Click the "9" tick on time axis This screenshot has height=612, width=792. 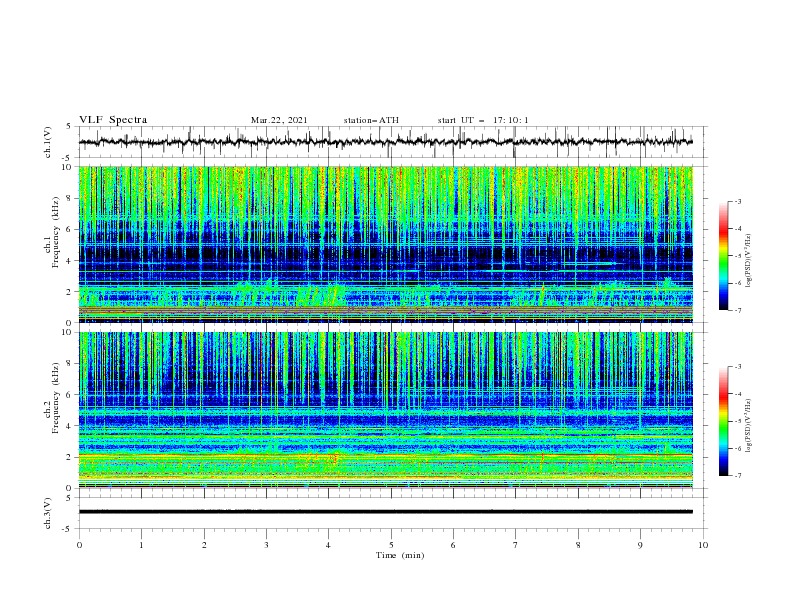click(640, 545)
